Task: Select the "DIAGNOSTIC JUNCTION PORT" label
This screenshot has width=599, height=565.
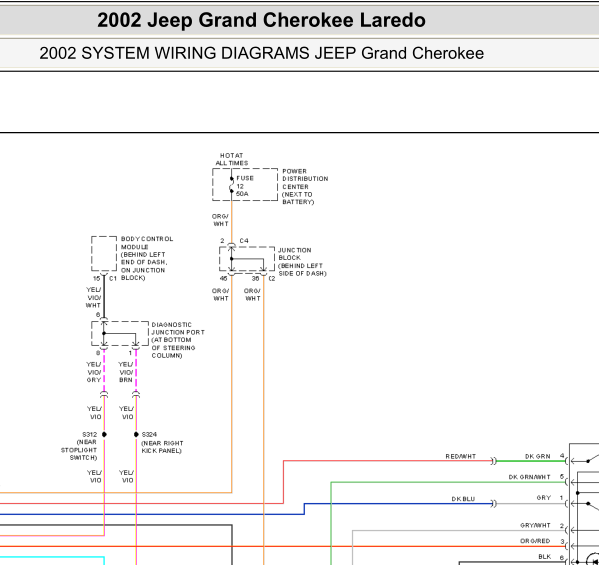Action: 178,340
